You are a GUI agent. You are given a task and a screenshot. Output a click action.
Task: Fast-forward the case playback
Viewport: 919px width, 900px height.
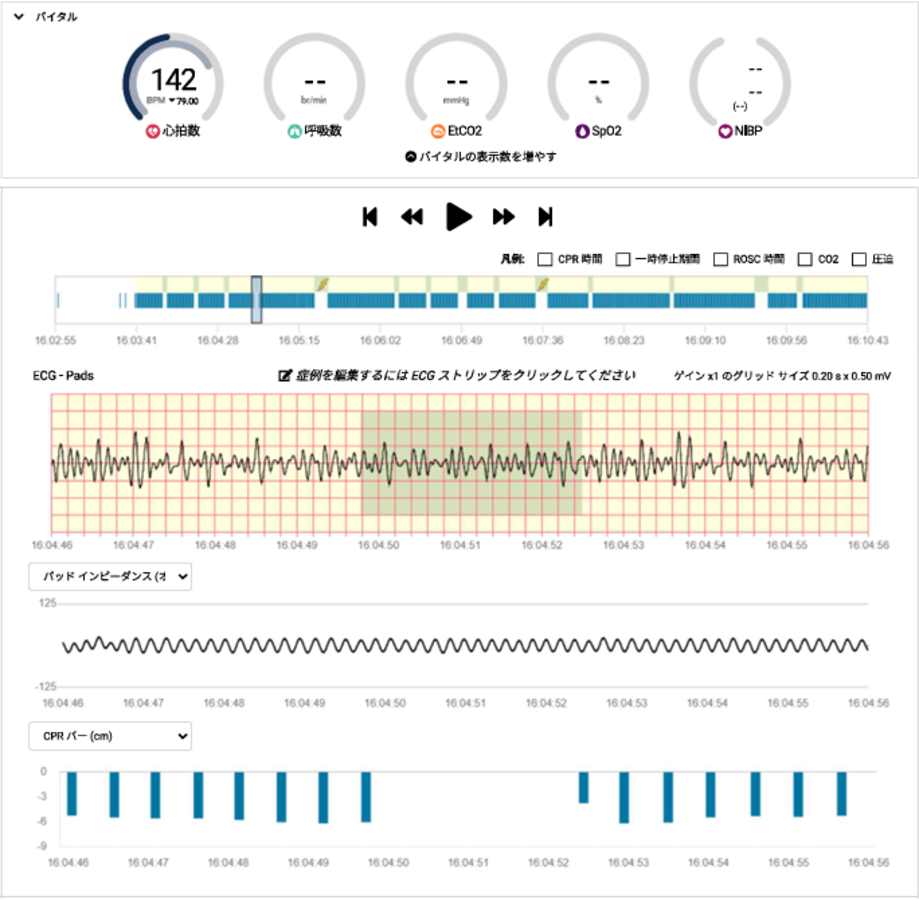click(503, 217)
